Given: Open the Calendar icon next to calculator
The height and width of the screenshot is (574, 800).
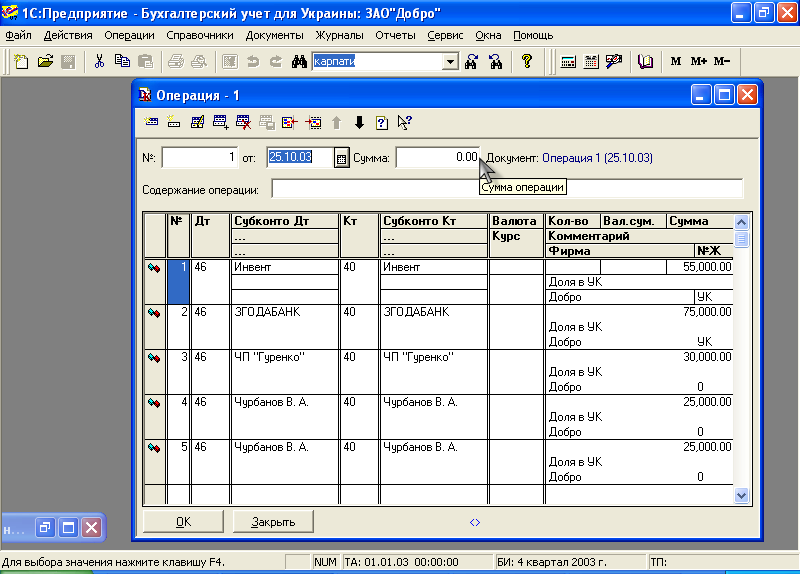Looking at the screenshot, I should click(591, 62).
